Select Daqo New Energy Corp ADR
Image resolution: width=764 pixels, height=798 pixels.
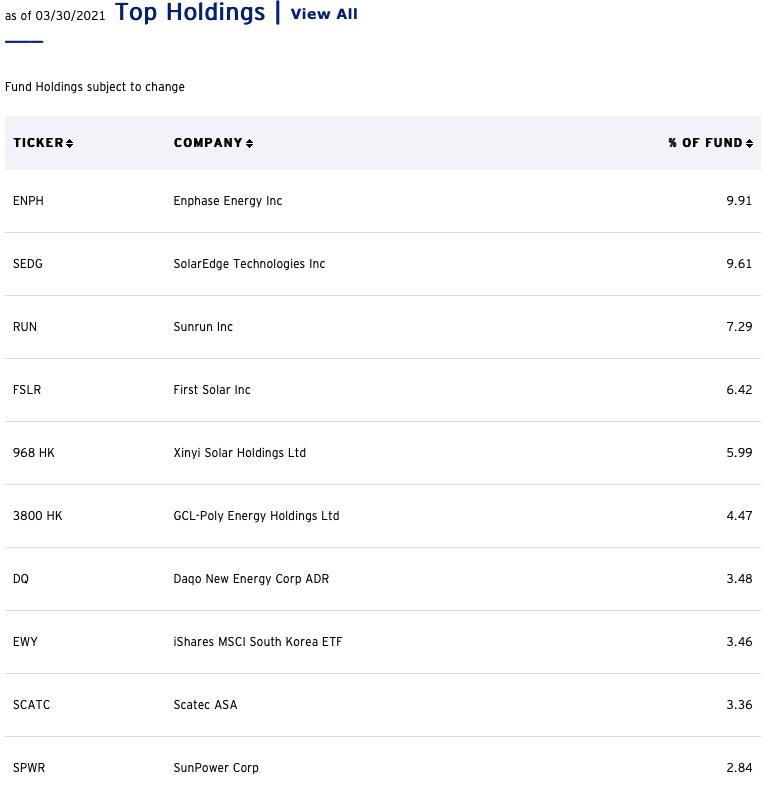coord(251,579)
